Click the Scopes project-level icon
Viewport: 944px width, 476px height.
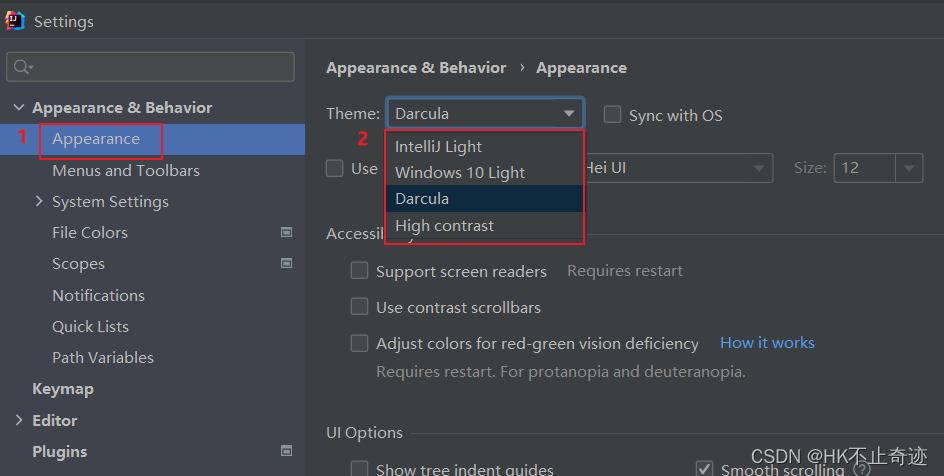pos(287,263)
